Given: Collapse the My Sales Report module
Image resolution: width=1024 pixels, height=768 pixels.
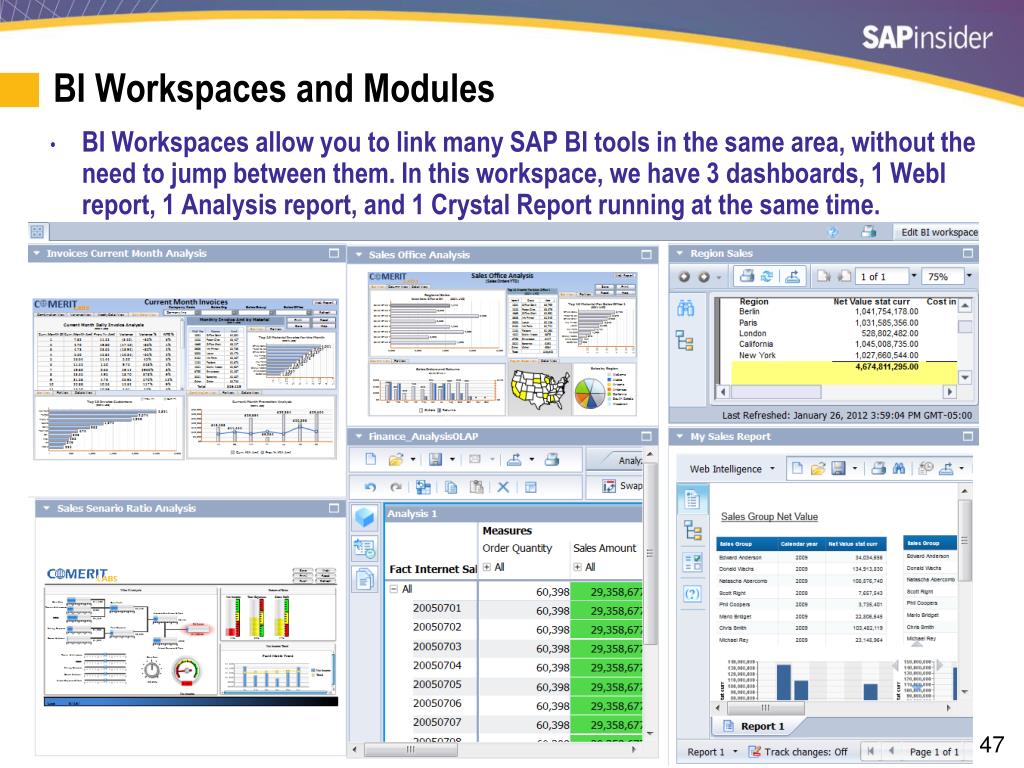Looking at the screenshot, I should [679, 436].
